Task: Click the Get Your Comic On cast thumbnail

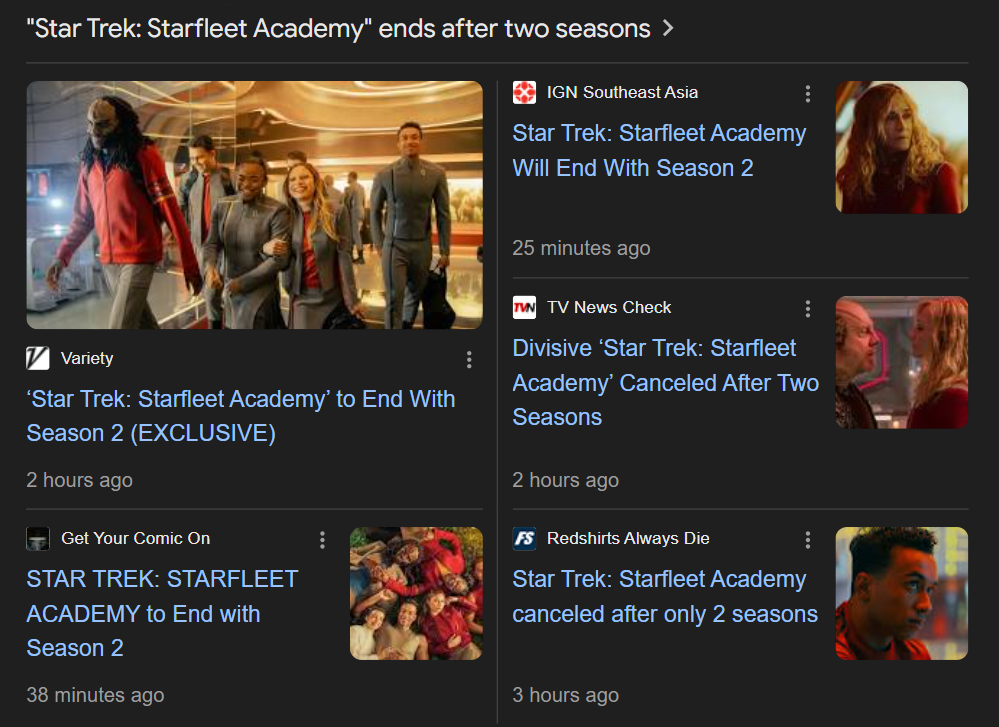Action: point(416,593)
